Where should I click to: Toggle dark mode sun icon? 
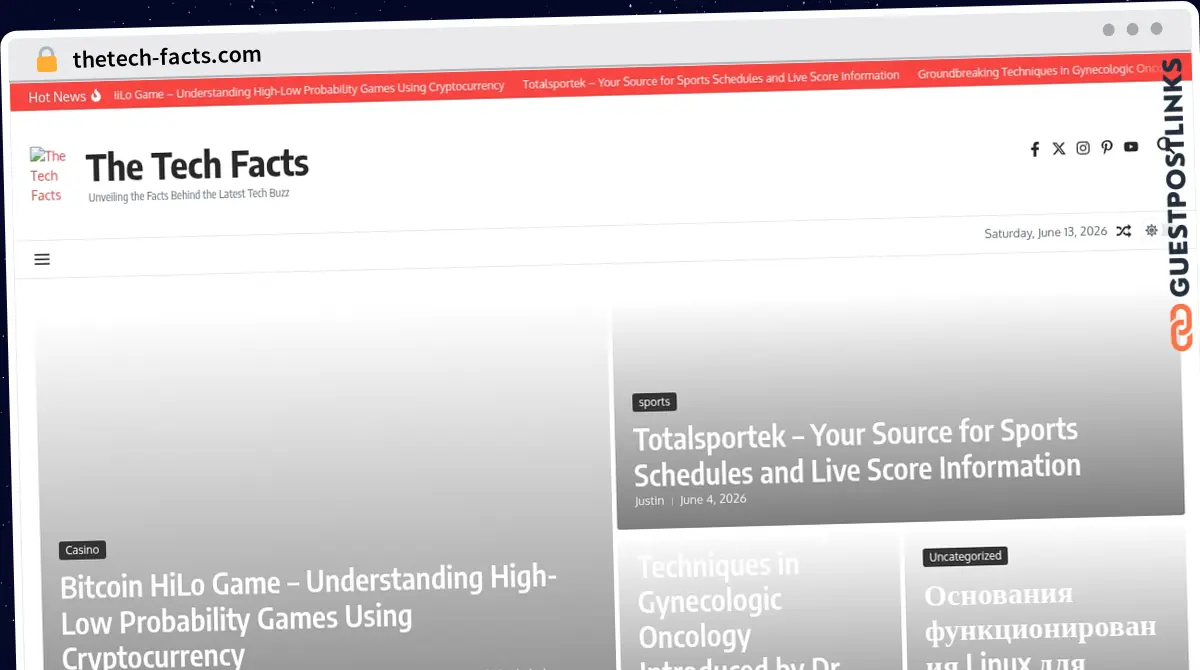point(1152,230)
